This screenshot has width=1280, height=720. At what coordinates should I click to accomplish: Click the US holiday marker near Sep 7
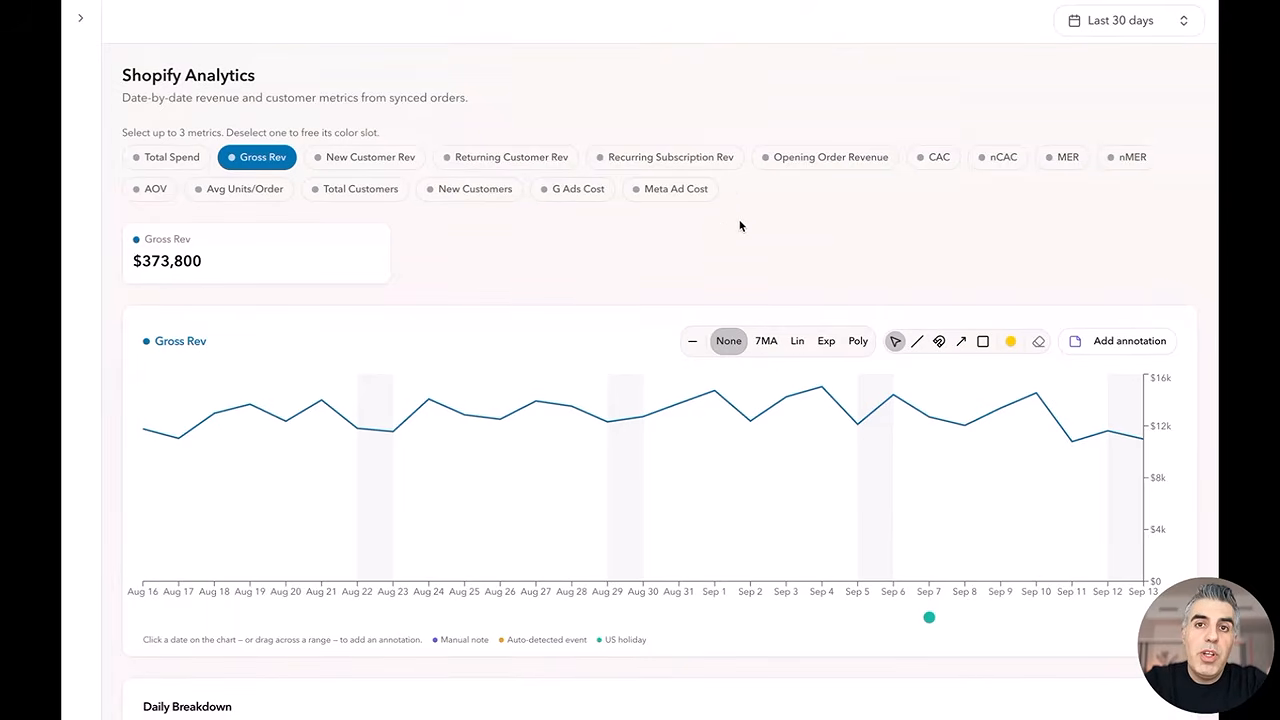point(929,618)
